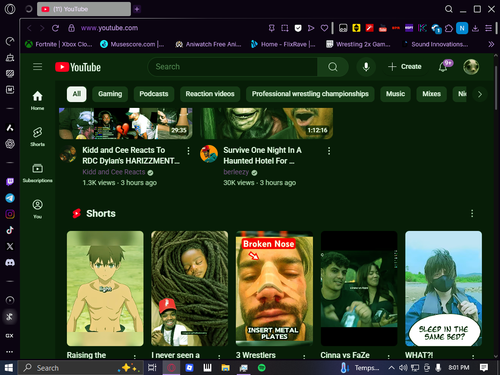
Task: Start voice search with microphone icon
Action: click(x=366, y=67)
